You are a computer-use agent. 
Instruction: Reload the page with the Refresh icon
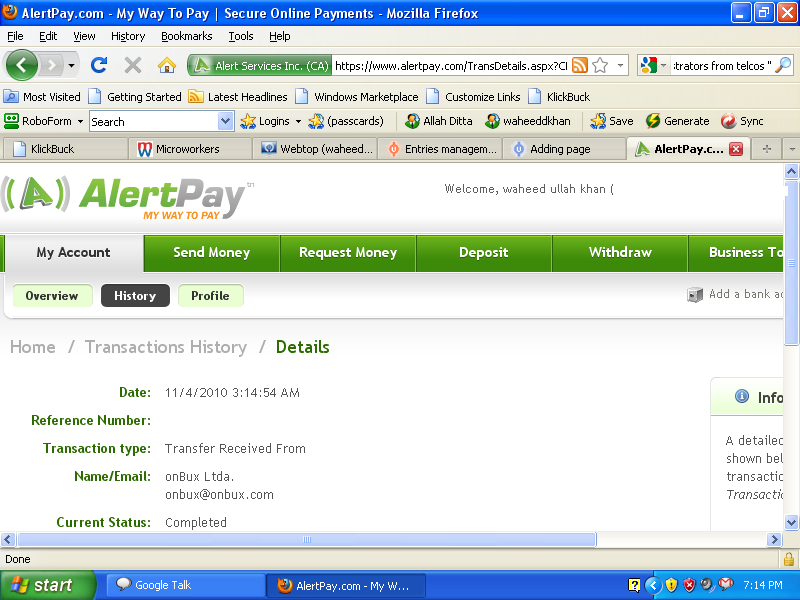tap(99, 65)
